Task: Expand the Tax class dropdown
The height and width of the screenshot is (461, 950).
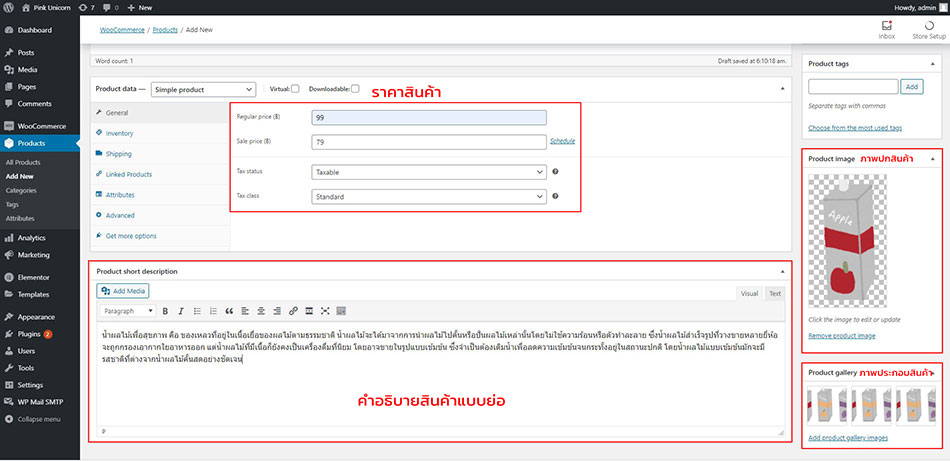Action: [x=429, y=197]
